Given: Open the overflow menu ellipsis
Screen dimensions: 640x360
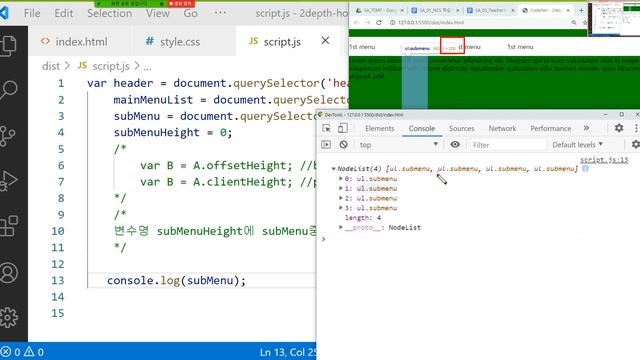Looking at the screenshot, I should (x=220, y=13).
